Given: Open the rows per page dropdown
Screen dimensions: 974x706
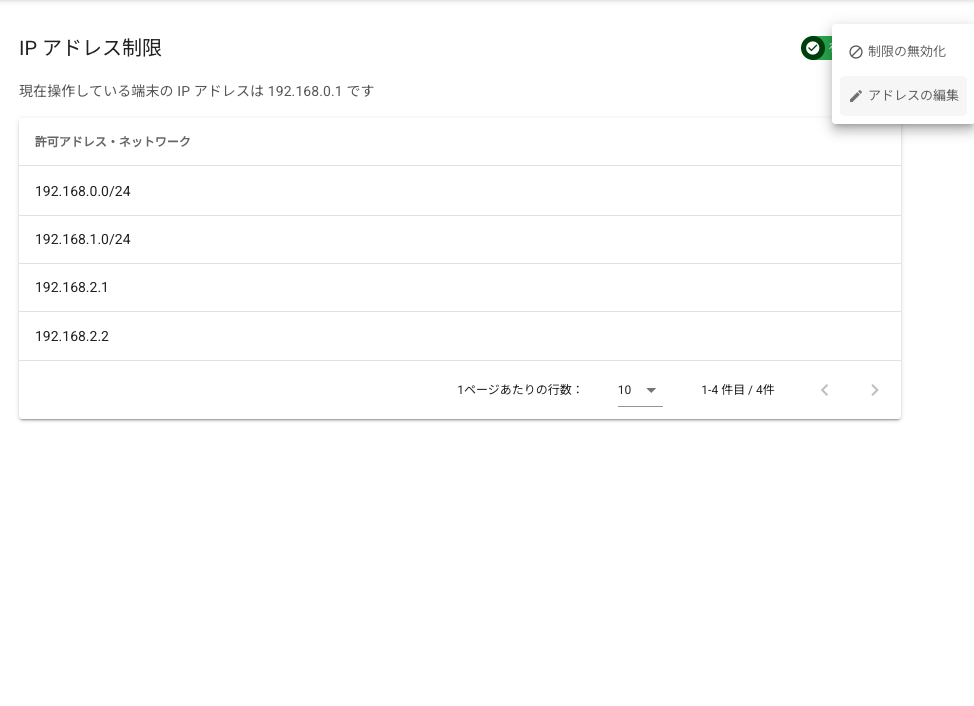Looking at the screenshot, I should [640, 390].
